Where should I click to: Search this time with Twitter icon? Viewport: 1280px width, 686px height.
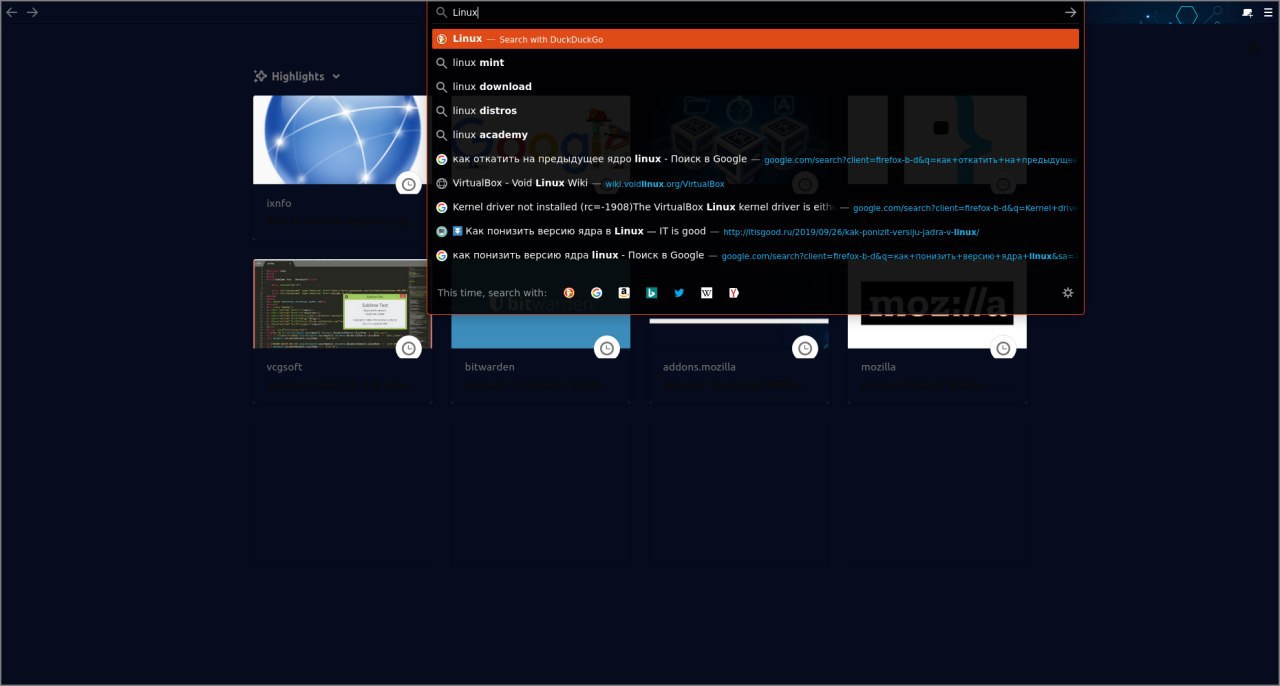[679, 293]
